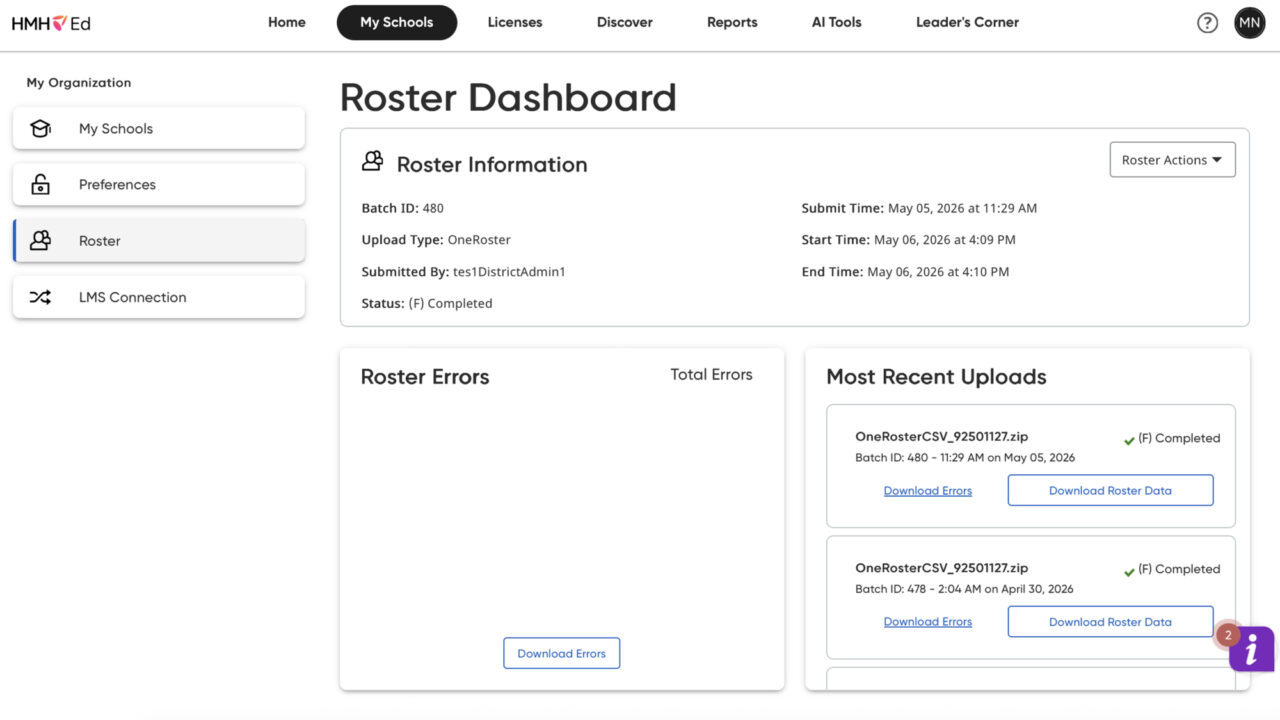The width and height of the screenshot is (1280, 720).
Task: Select My Schools in the sidebar
Action: click(x=158, y=128)
